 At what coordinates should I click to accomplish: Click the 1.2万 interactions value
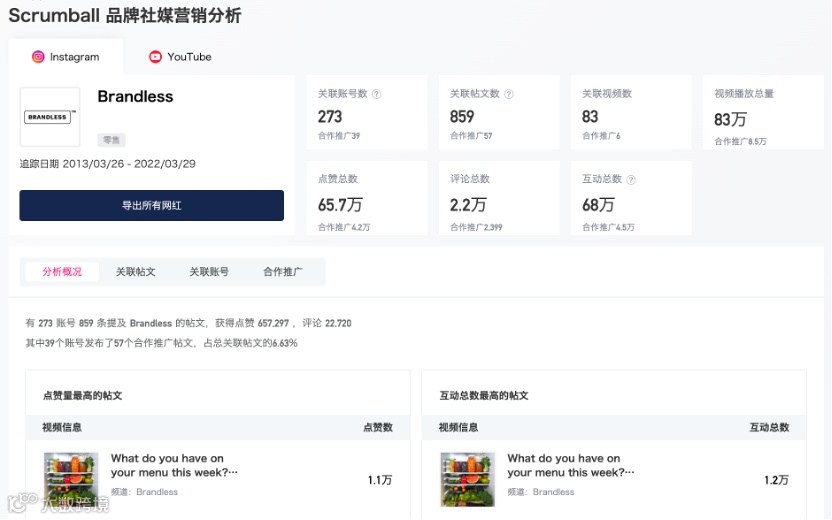pyautogui.click(x=776, y=480)
